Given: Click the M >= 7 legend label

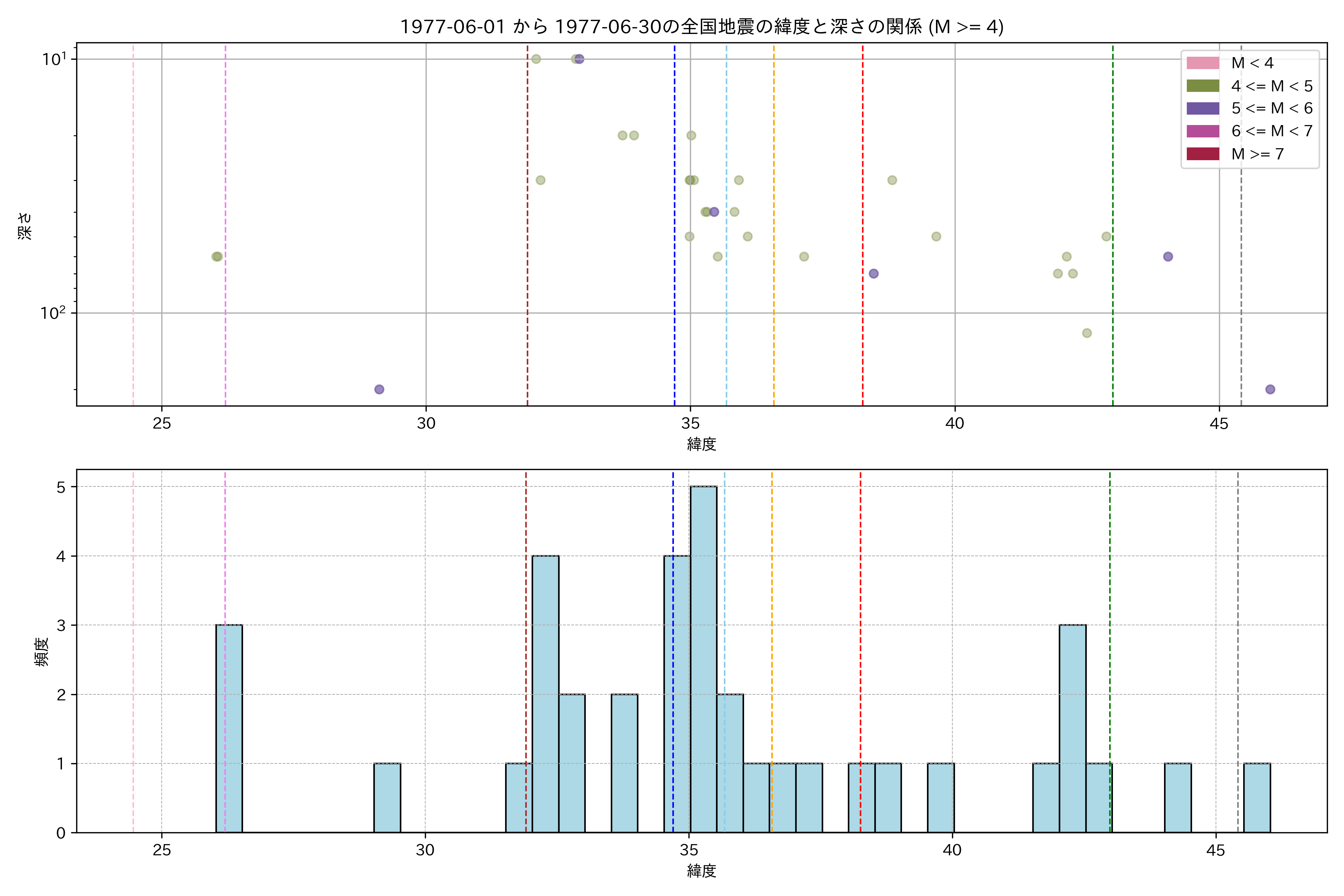Looking at the screenshot, I should [x=1257, y=154].
